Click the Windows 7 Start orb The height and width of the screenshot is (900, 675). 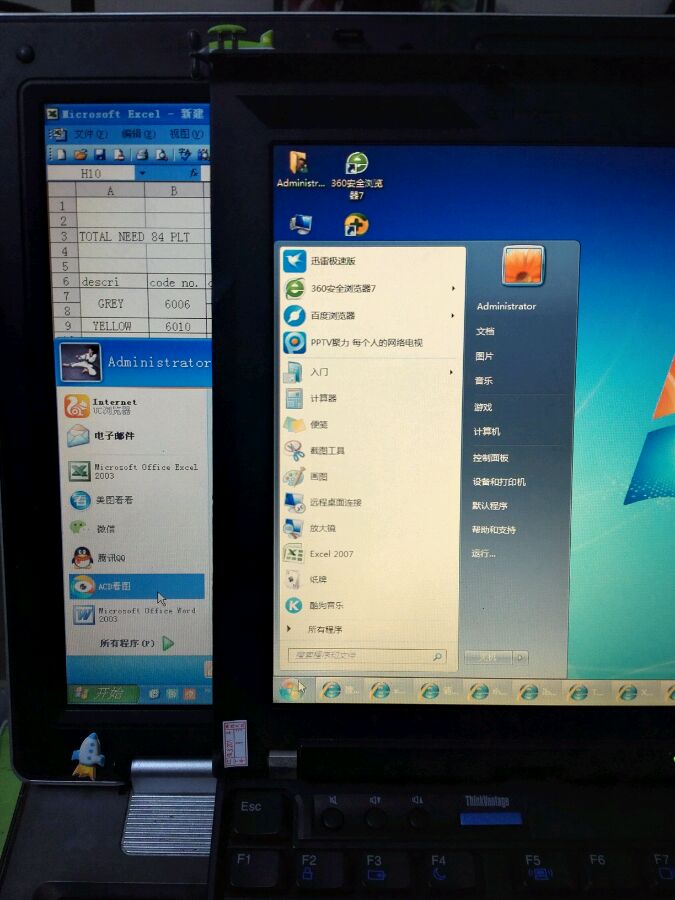tap(291, 689)
